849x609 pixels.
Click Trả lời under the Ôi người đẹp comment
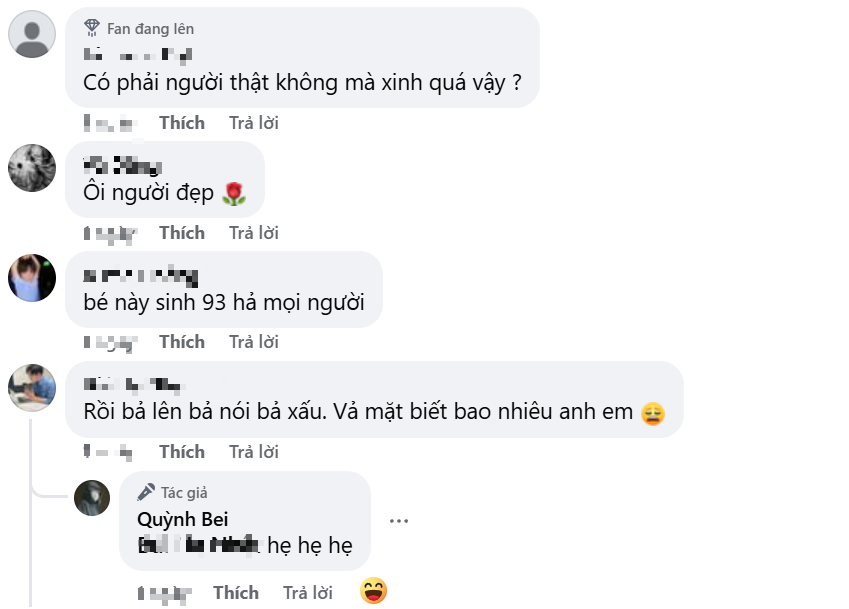coord(253,232)
